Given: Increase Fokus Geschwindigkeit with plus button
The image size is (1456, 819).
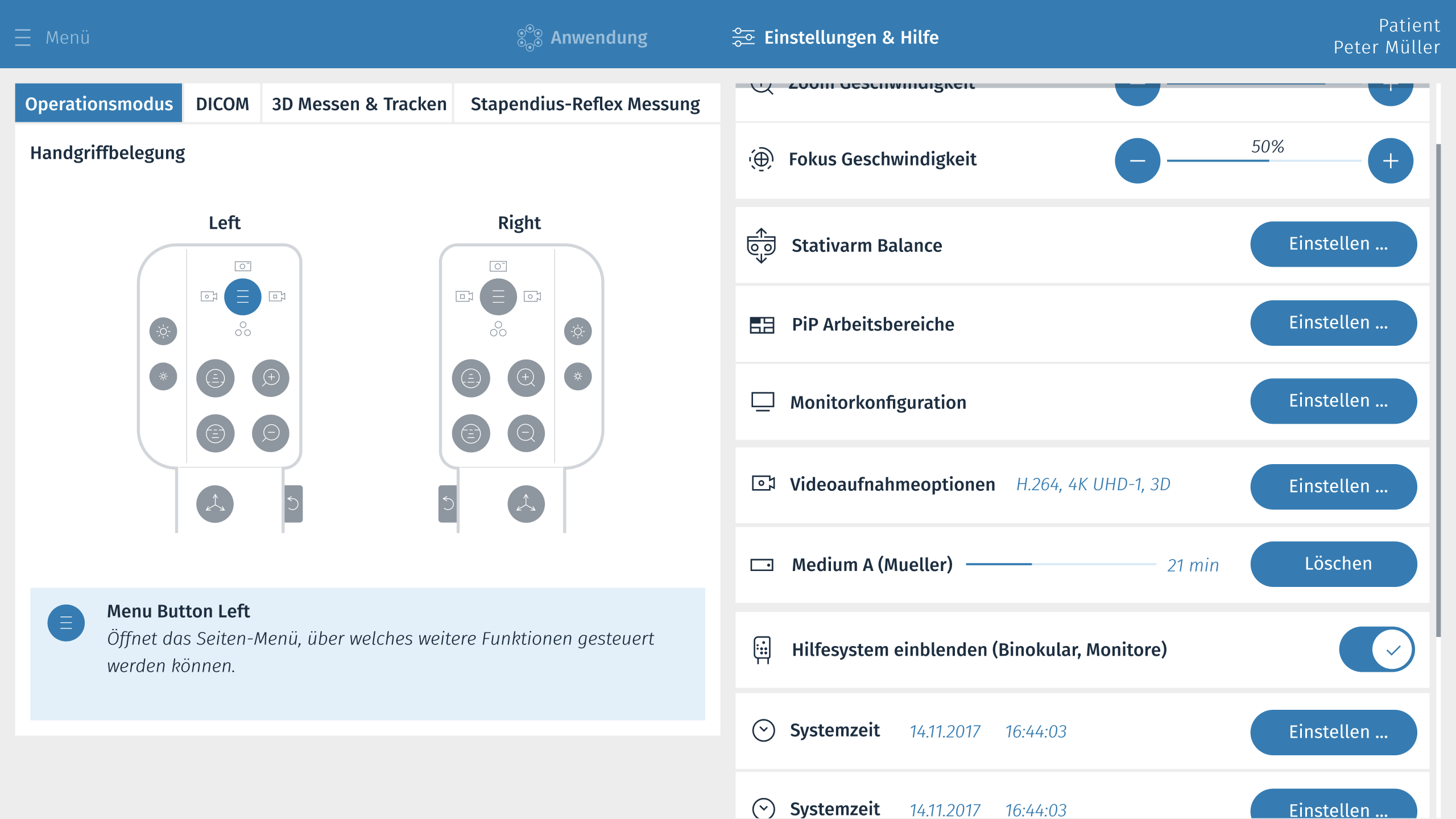Looking at the screenshot, I should pyautogui.click(x=1390, y=161).
